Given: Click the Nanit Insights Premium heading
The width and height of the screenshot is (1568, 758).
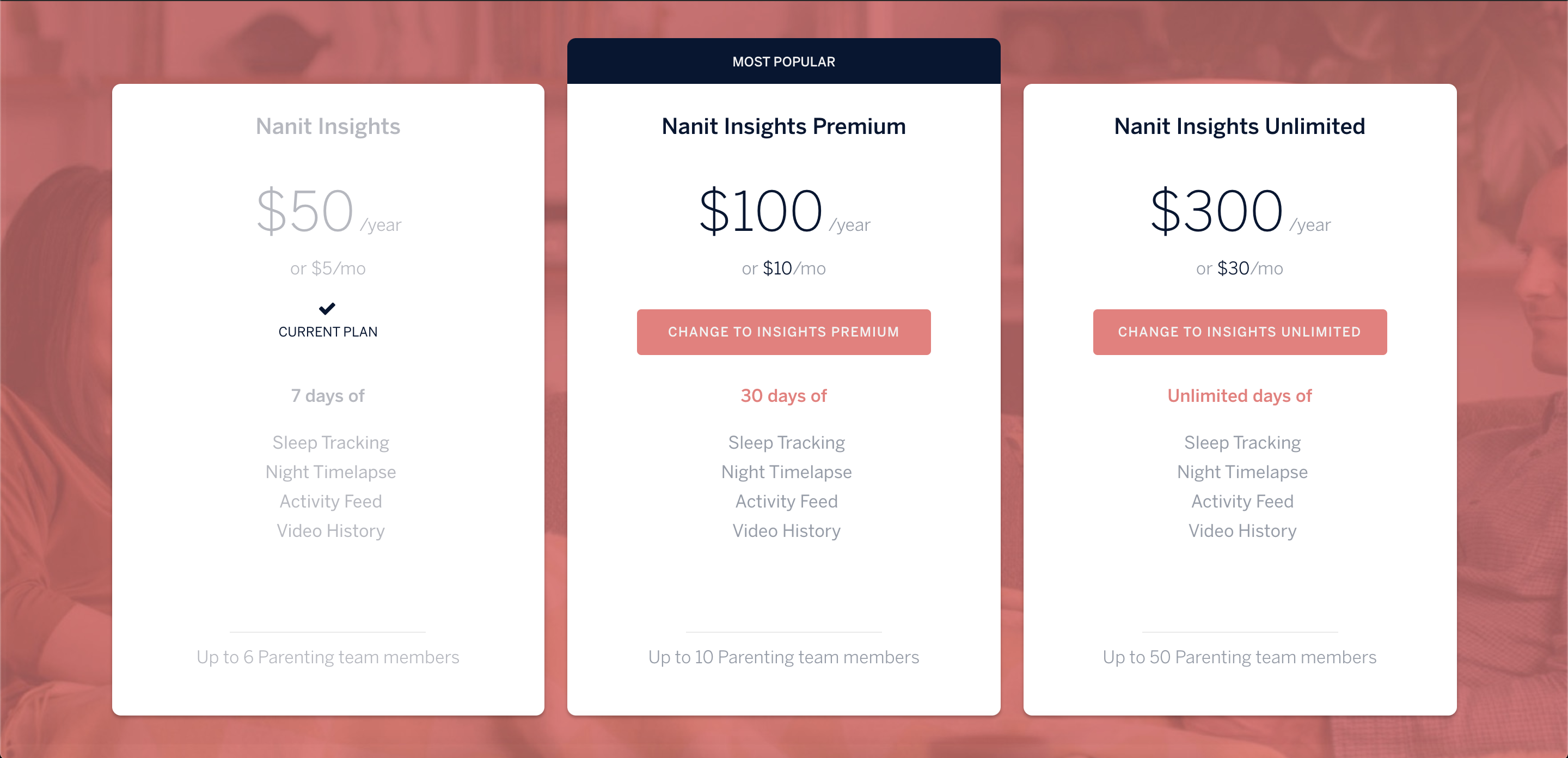Looking at the screenshot, I should pyautogui.click(x=783, y=126).
